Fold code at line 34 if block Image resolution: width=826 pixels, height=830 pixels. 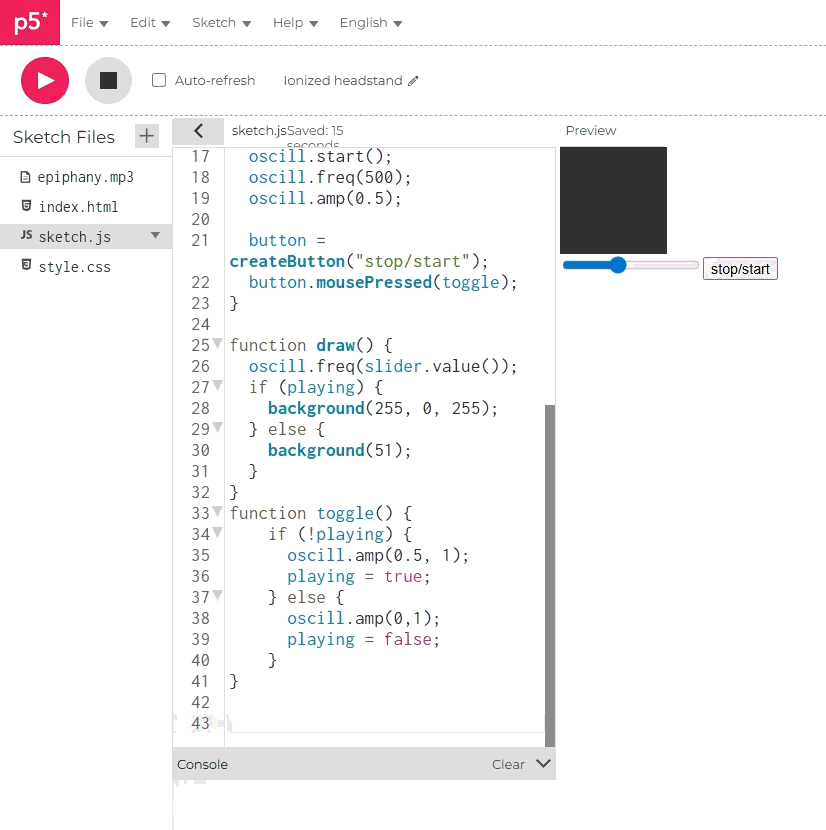(x=217, y=533)
